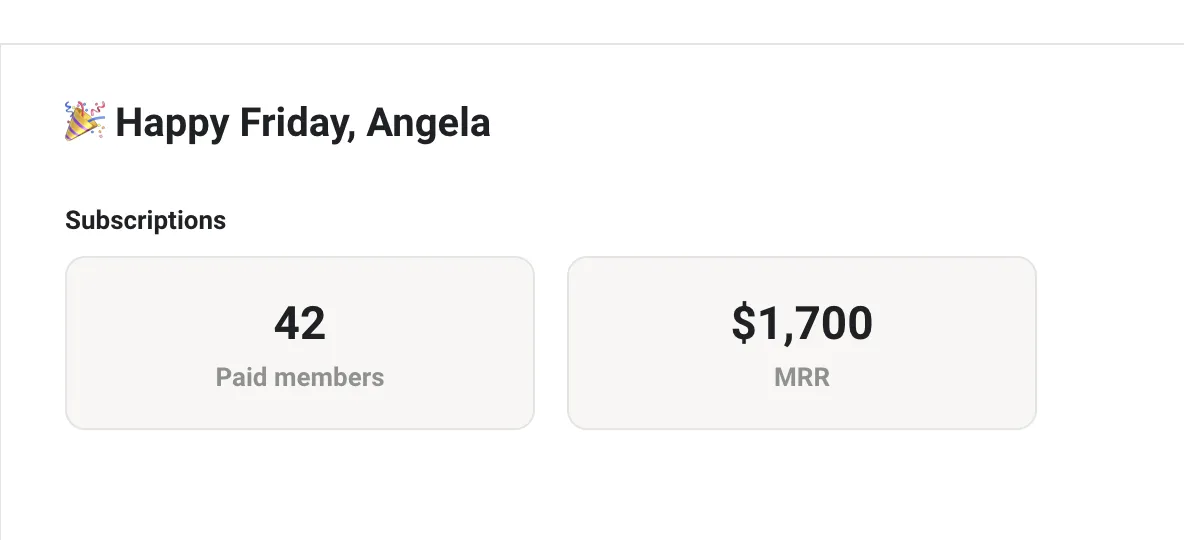This screenshot has height=540, width=1184.
Task: Click the digit 4 in member count
Action: pyautogui.click(x=287, y=323)
